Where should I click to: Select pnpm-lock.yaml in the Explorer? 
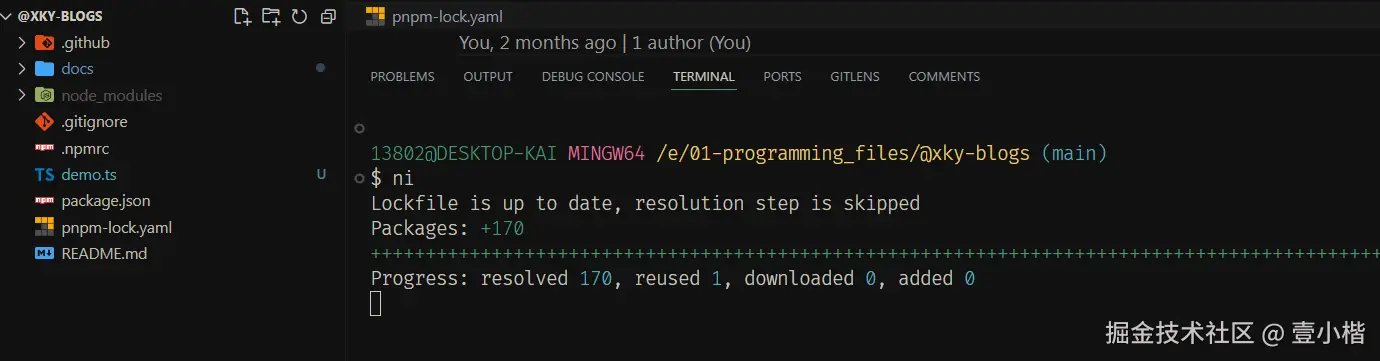(116, 227)
